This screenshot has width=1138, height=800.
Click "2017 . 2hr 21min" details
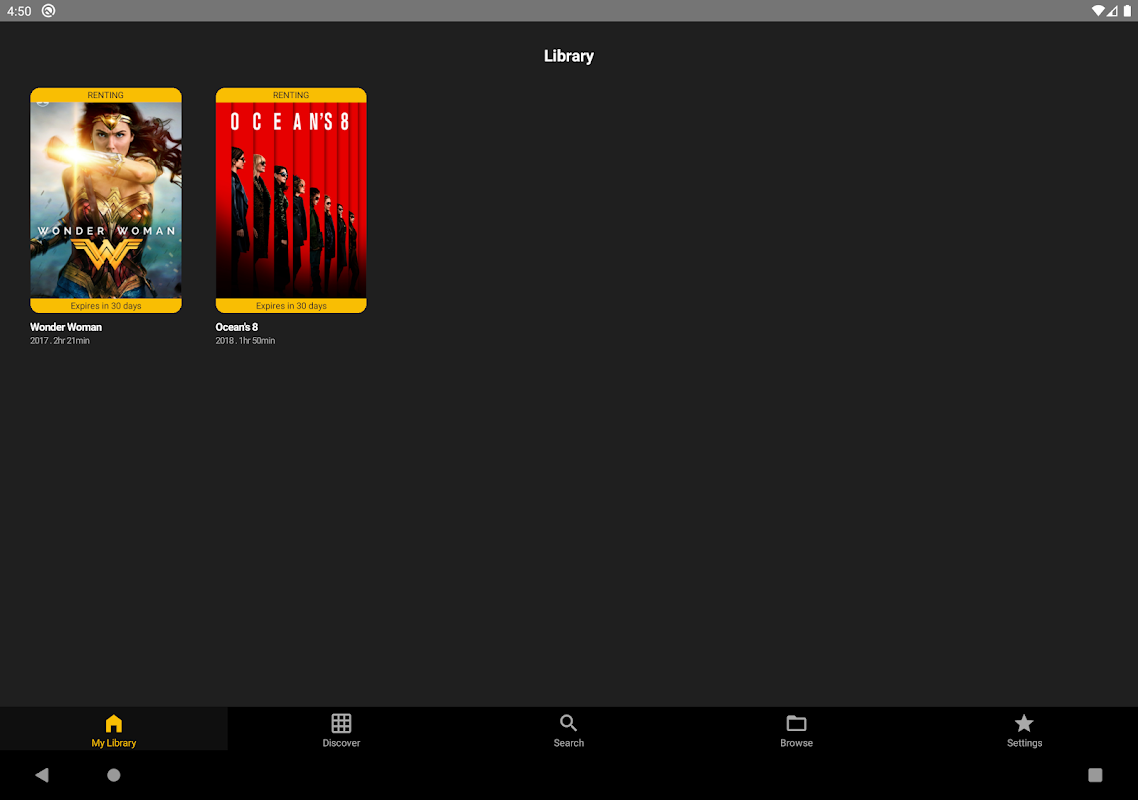60,340
